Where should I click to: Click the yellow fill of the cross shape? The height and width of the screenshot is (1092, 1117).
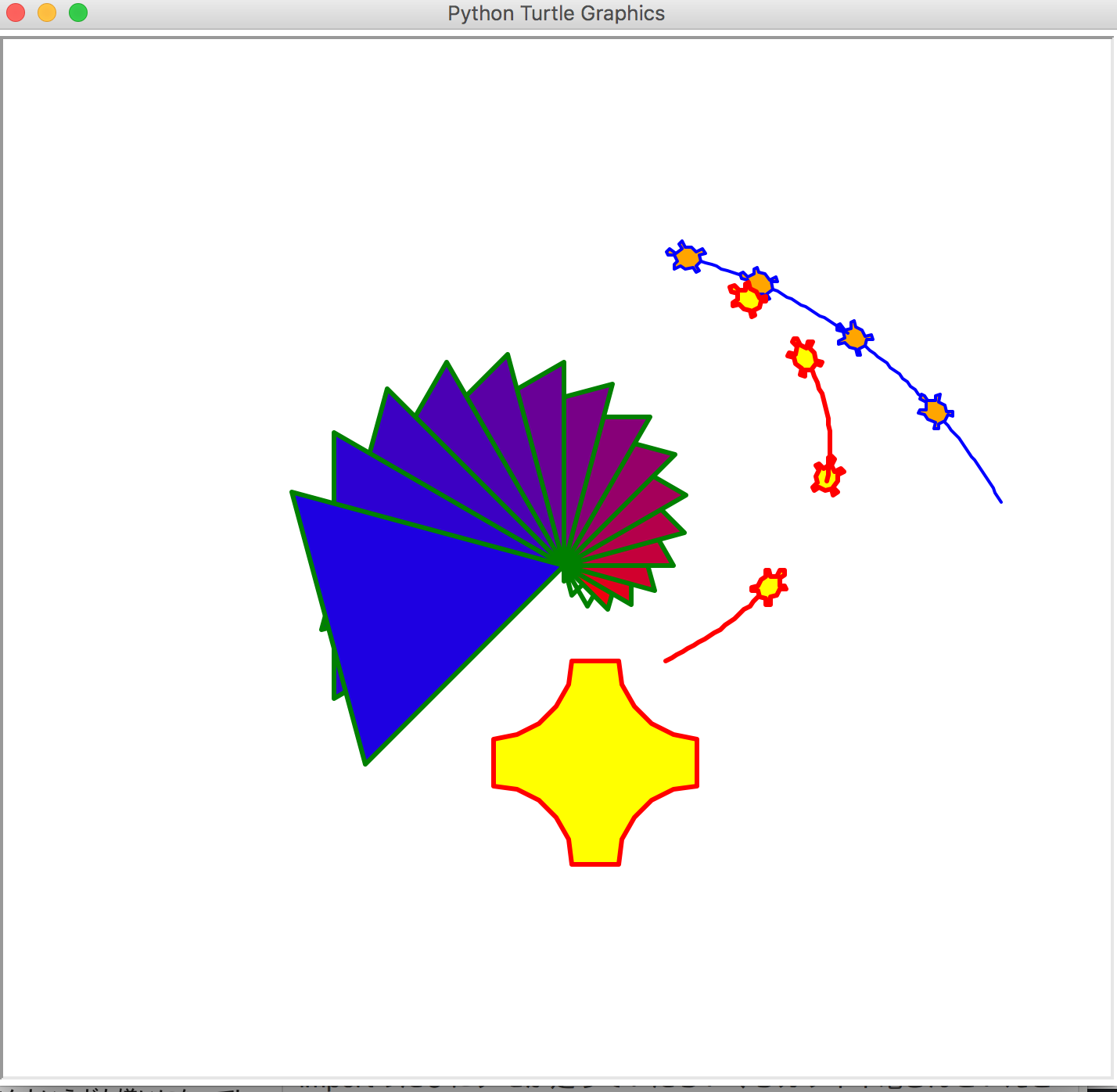tap(593, 763)
